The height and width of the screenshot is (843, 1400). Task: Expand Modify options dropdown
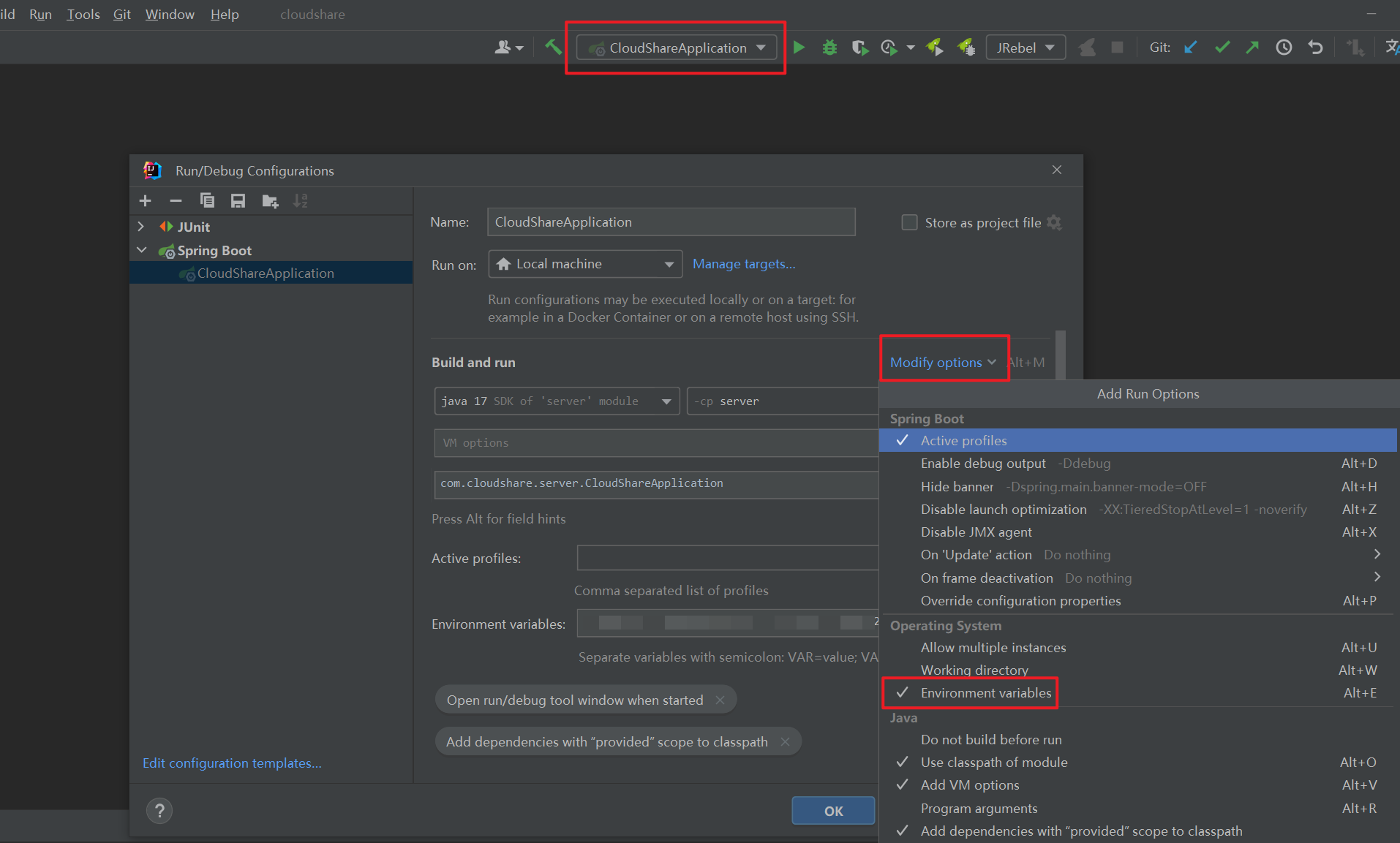click(x=943, y=362)
